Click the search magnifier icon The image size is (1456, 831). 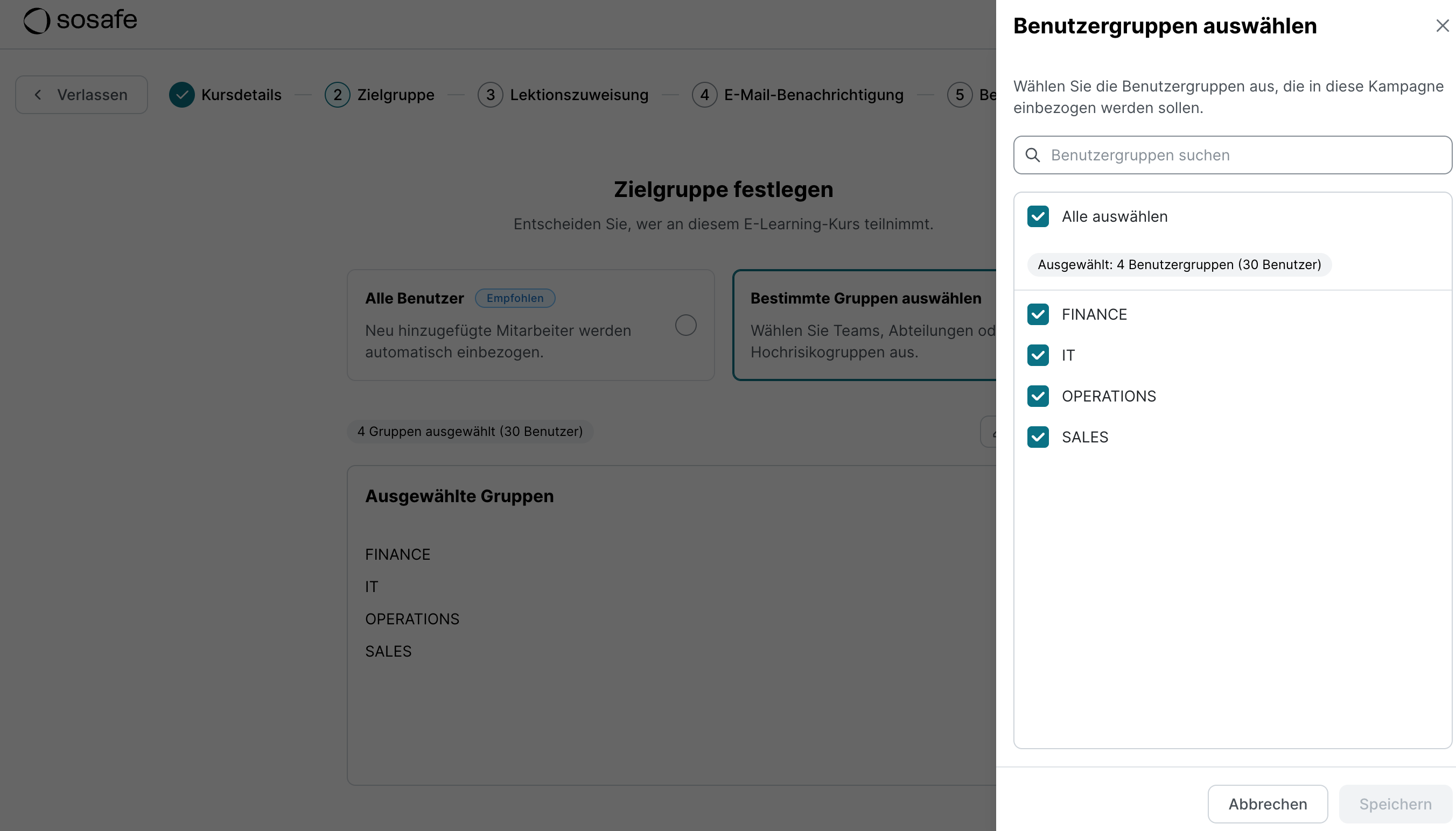(1032, 154)
